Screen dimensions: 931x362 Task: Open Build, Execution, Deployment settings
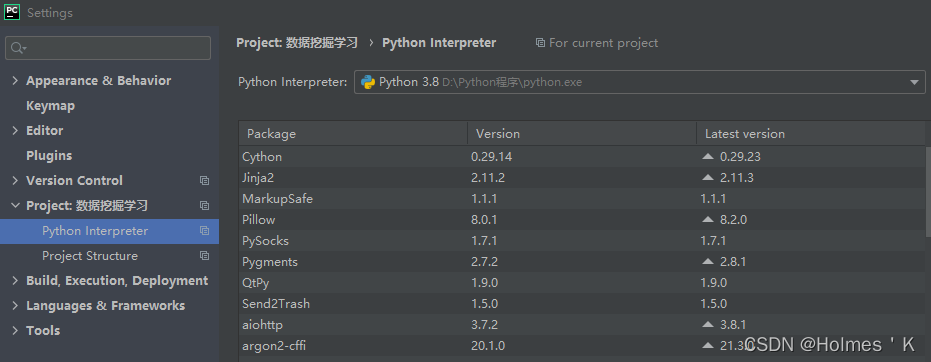(117, 281)
